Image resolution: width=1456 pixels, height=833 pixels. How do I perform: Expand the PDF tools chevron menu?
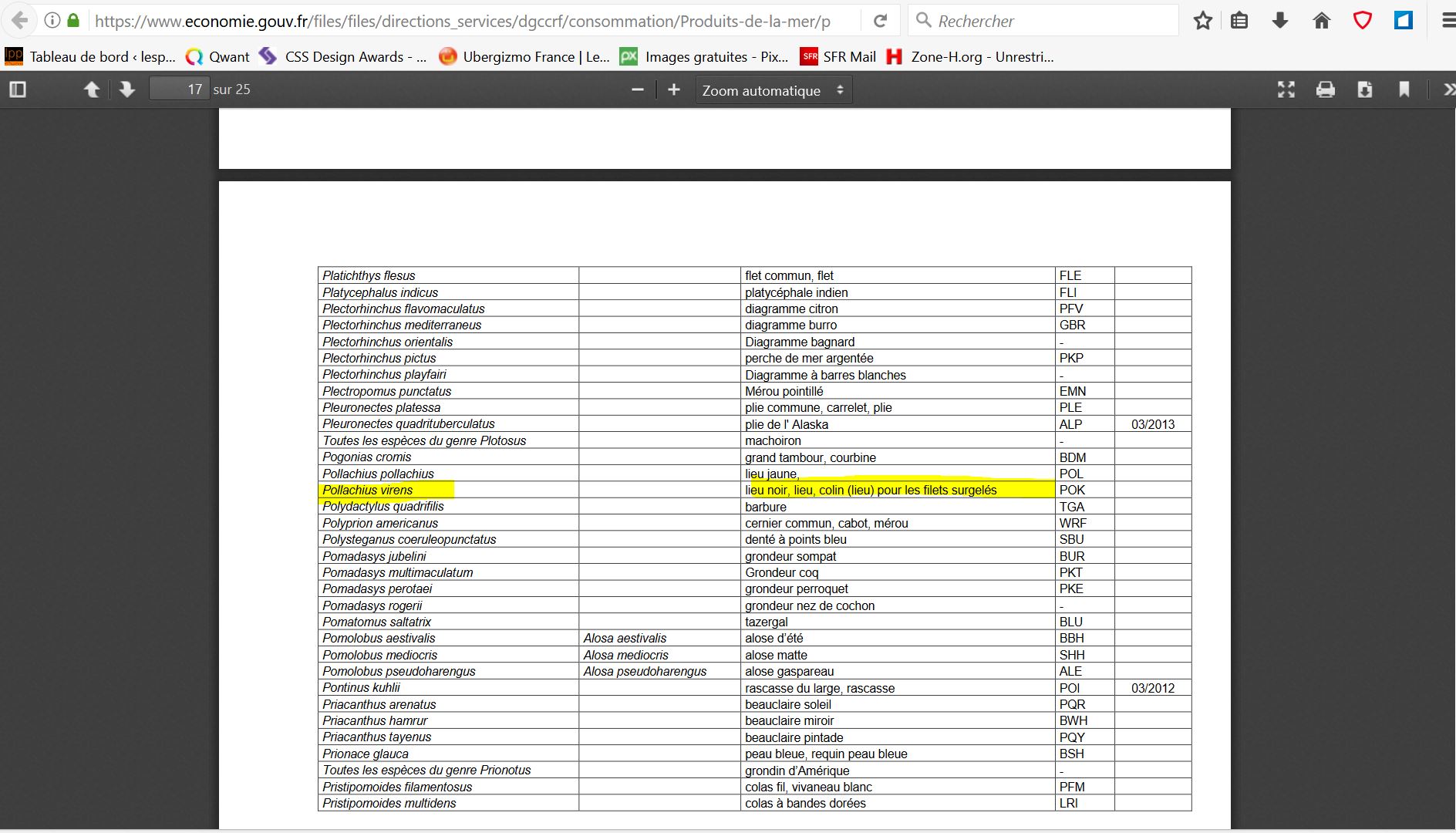1447,89
